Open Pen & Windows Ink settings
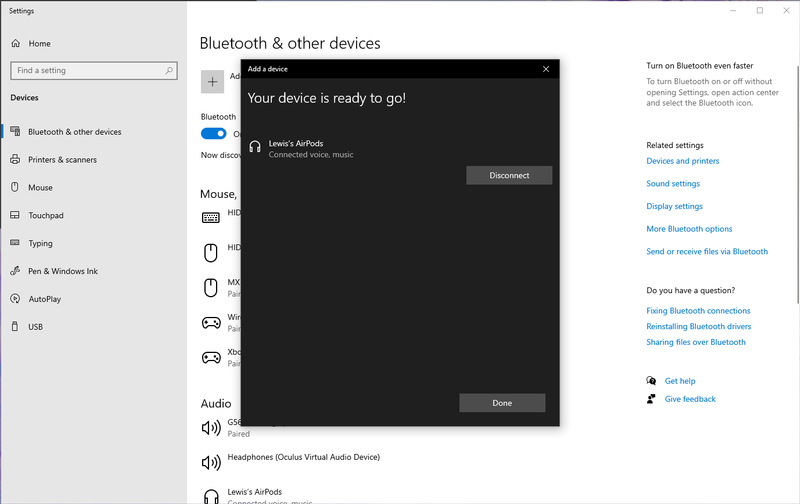This screenshot has height=504, width=800. (x=63, y=271)
